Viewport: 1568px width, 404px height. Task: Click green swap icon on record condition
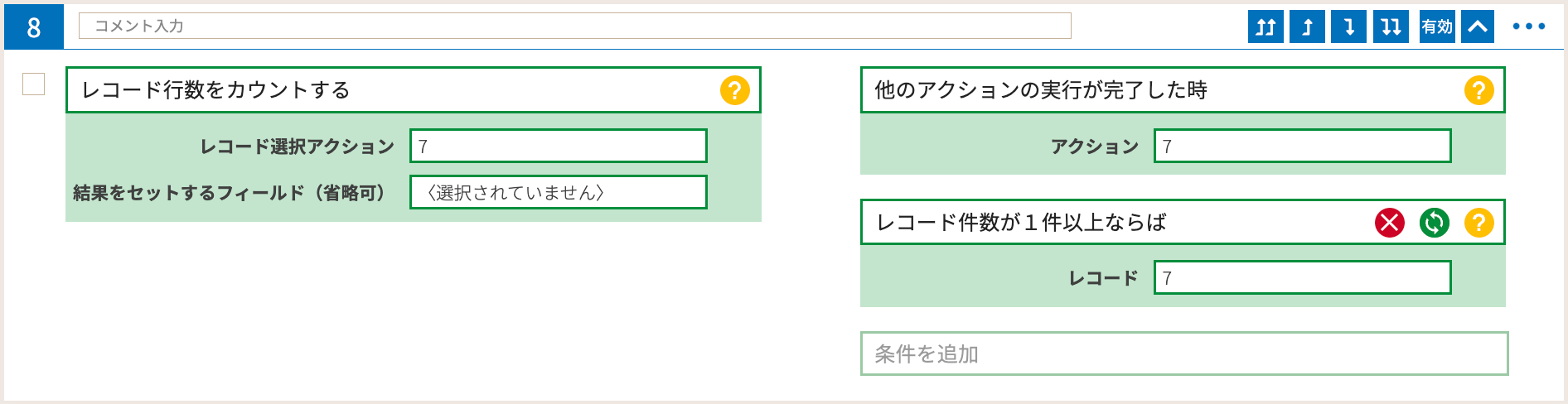1435,222
